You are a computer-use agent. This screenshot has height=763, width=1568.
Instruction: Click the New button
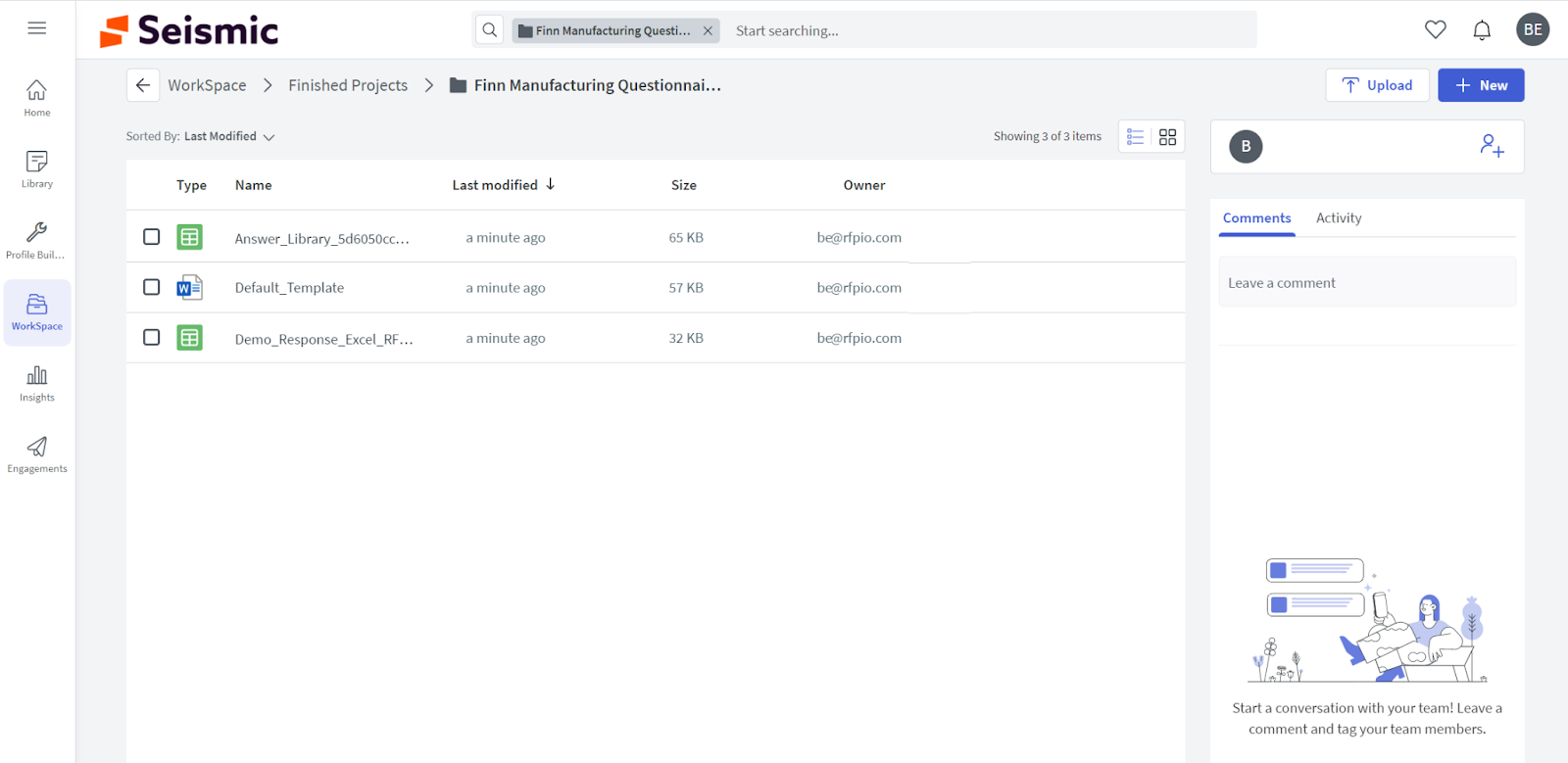[x=1481, y=85]
